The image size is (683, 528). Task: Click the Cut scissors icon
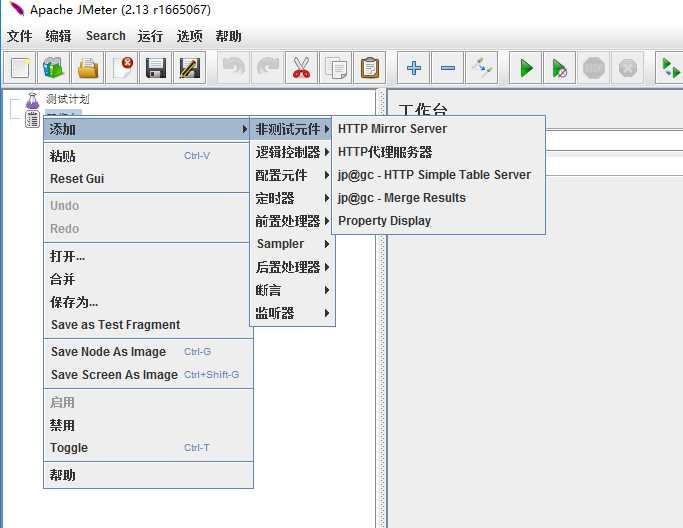pyautogui.click(x=301, y=68)
